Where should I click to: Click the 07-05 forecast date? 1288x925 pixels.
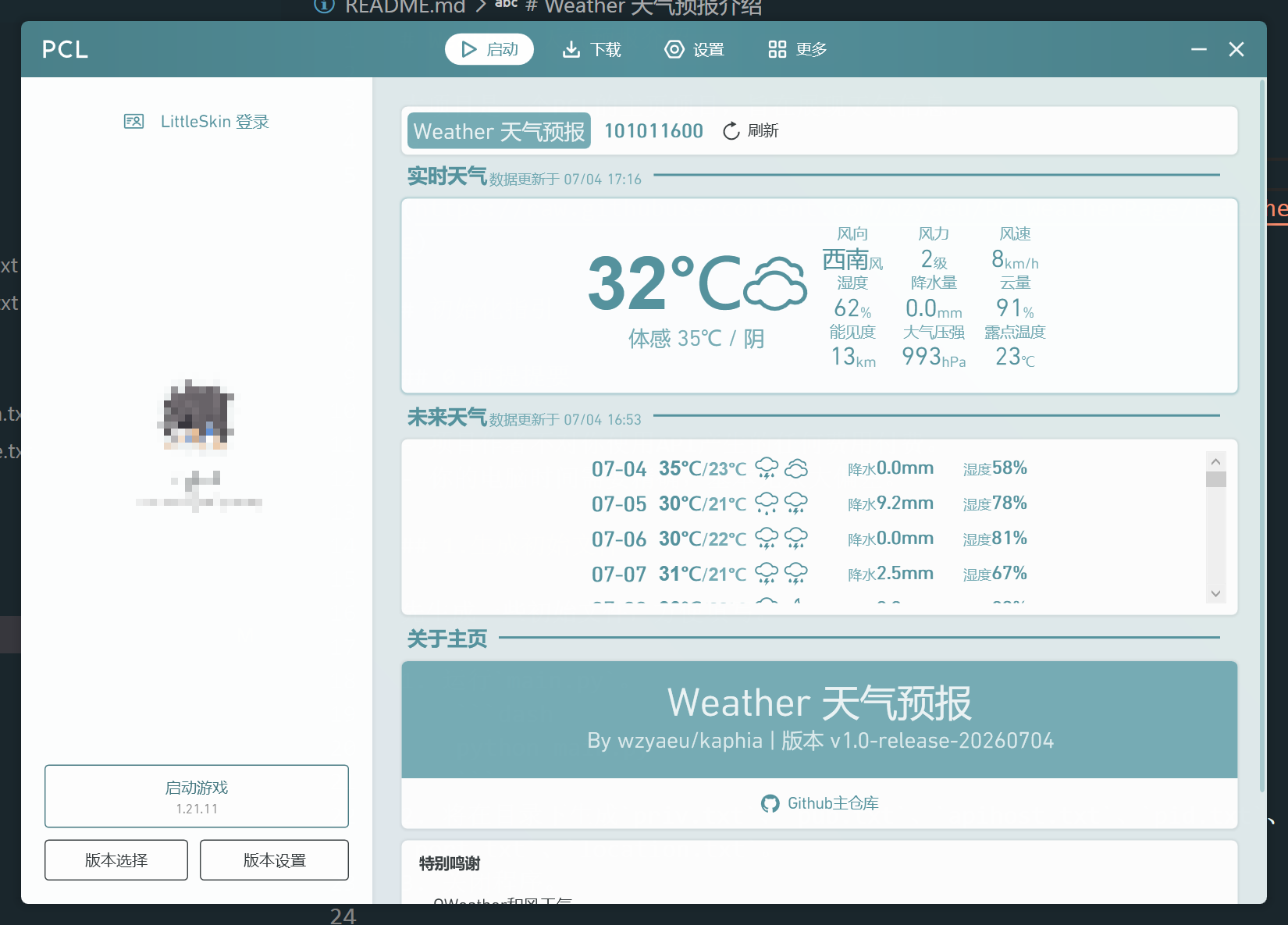coord(619,503)
